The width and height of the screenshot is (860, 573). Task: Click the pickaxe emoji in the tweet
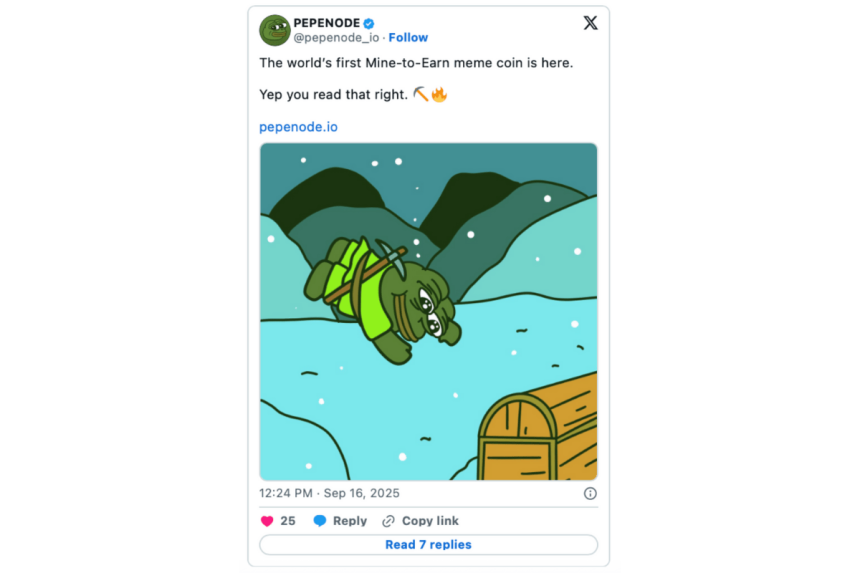click(421, 95)
